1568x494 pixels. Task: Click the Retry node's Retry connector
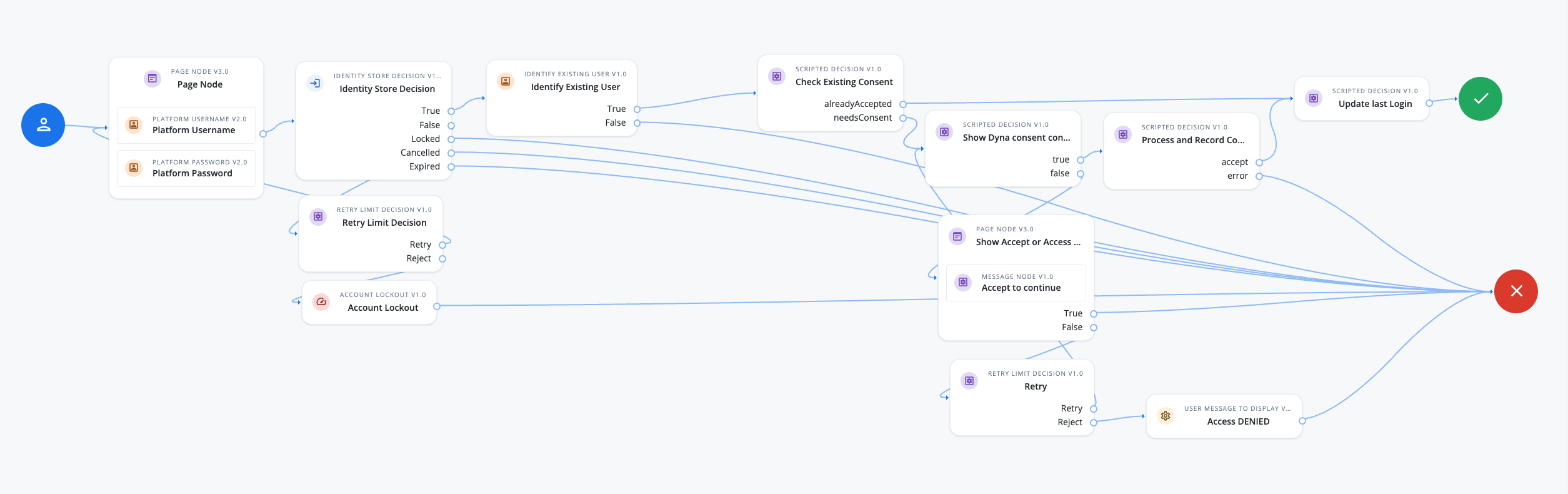click(x=1094, y=409)
